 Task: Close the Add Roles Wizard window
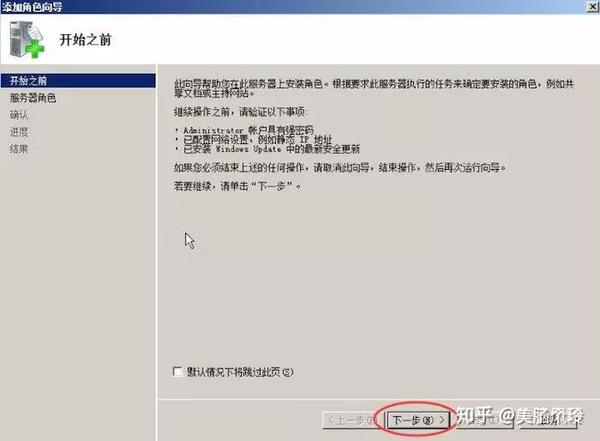point(593,7)
